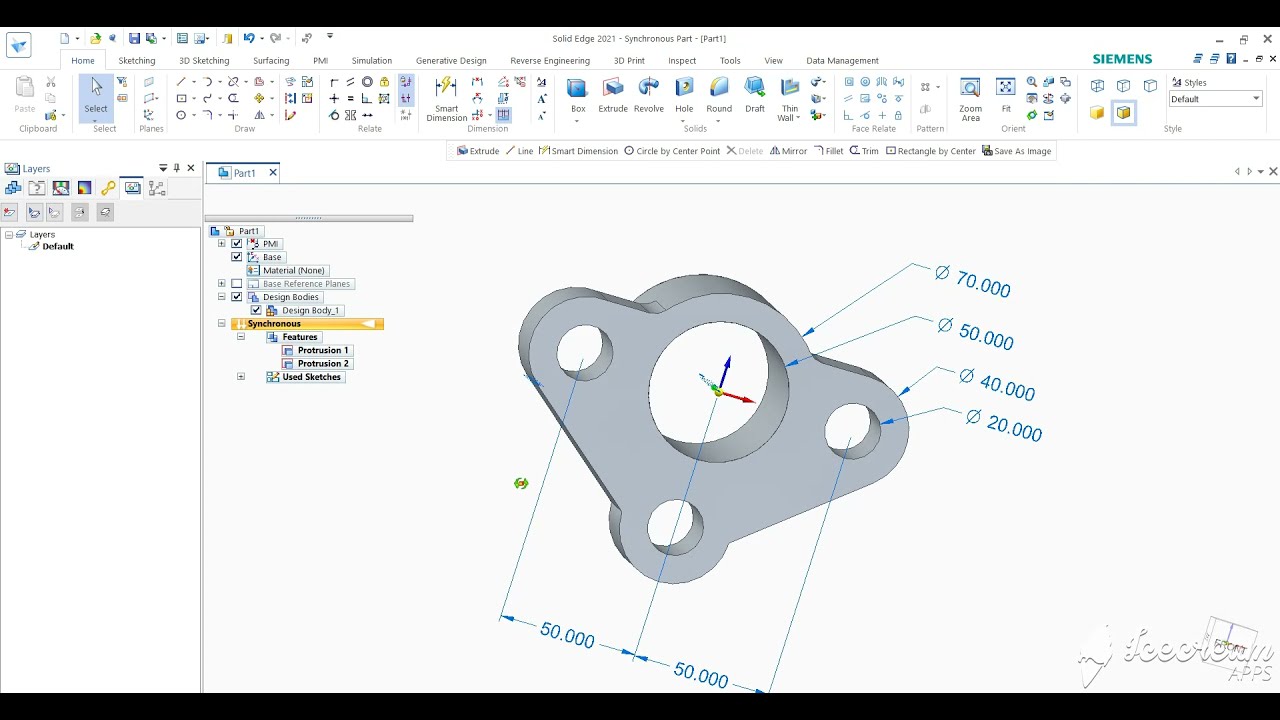
Task: Expand the PMI tree node
Action: pos(222,244)
